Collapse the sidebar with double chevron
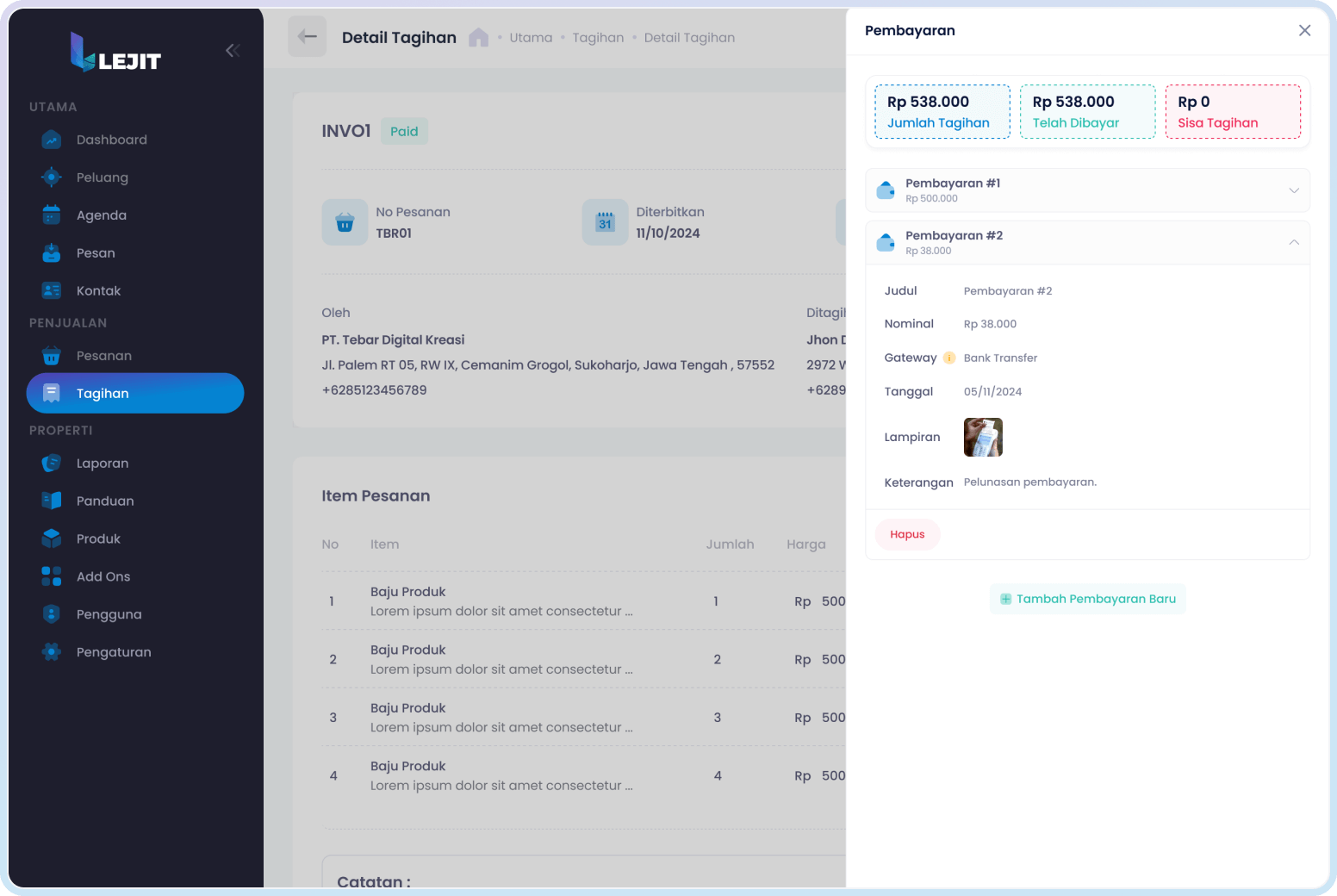This screenshot has width=1337, height=896. 233,51
